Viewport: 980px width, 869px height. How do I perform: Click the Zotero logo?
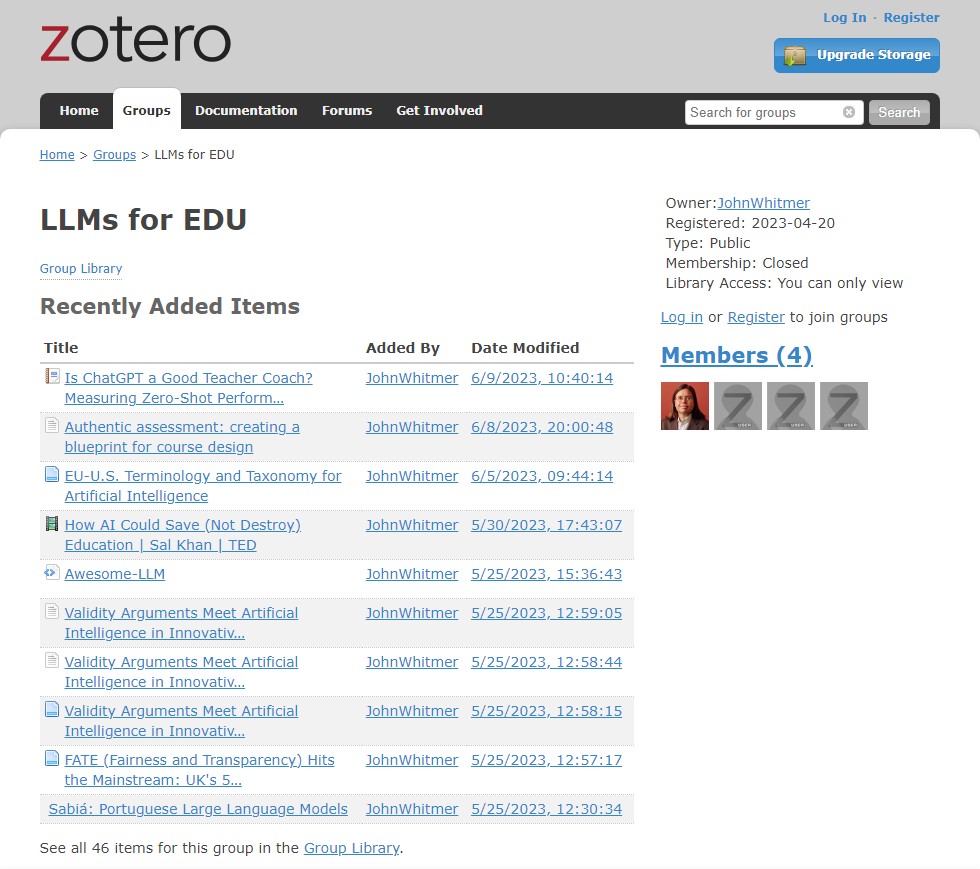click(x=135, y=42)
